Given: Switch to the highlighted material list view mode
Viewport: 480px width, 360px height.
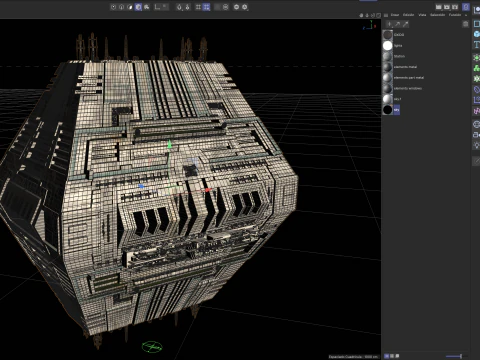Looking at the screenshot, I should point(387,356).
